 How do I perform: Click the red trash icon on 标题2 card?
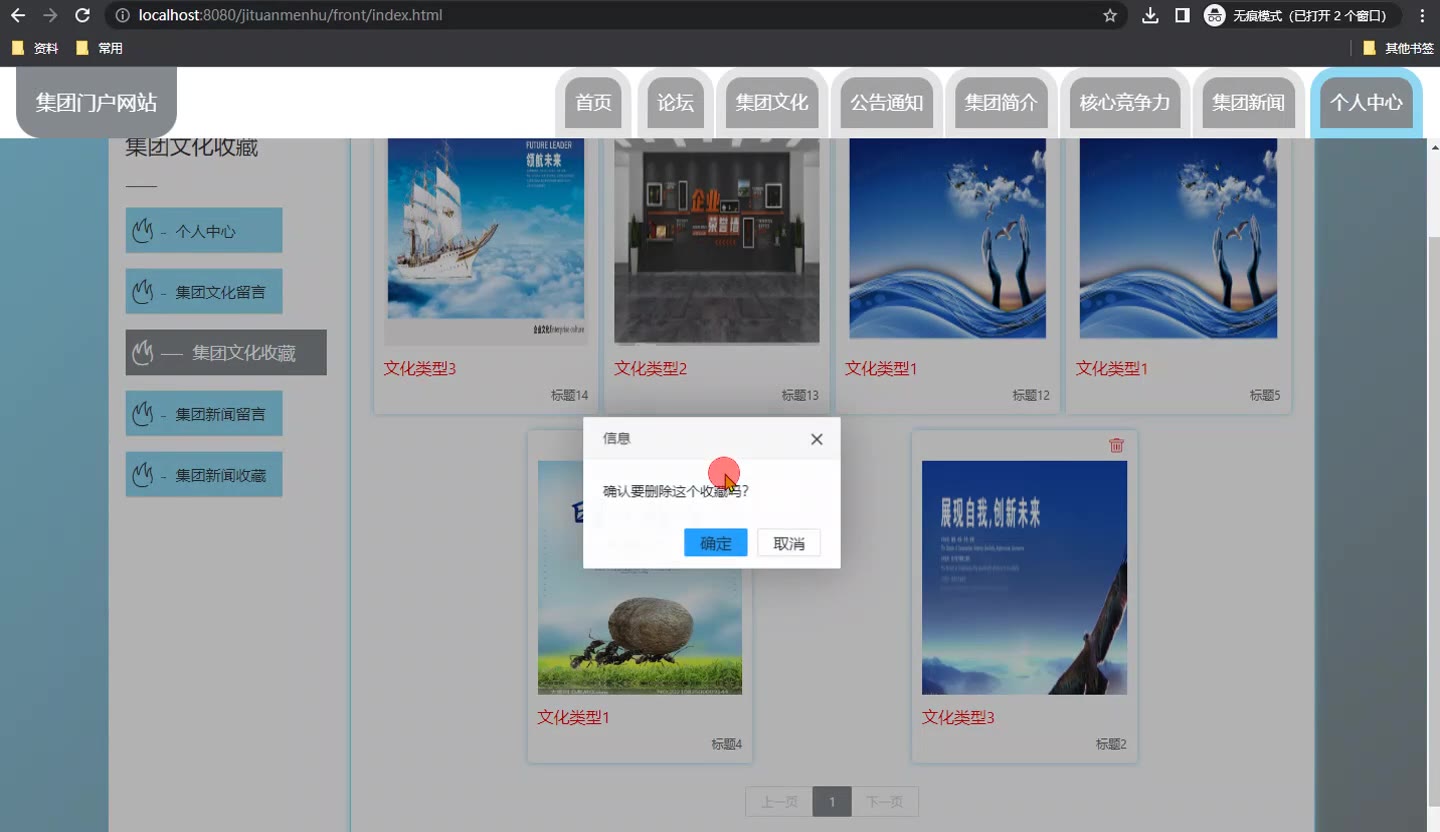click(x=1116, y=445)
